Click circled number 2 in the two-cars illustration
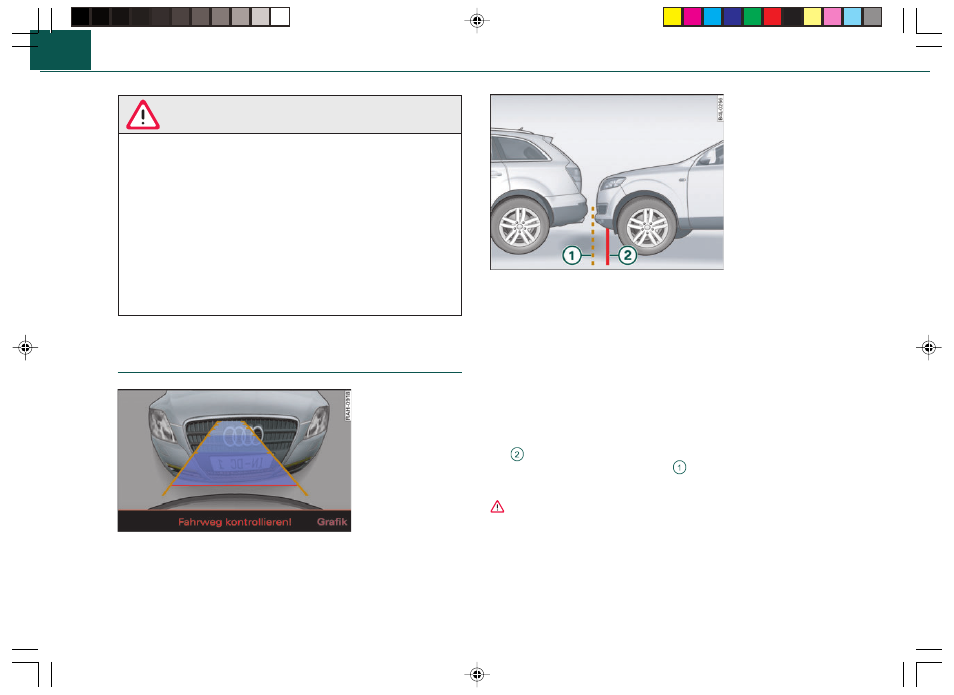This screenshot has height=695, width=954. tap(627, 255)
